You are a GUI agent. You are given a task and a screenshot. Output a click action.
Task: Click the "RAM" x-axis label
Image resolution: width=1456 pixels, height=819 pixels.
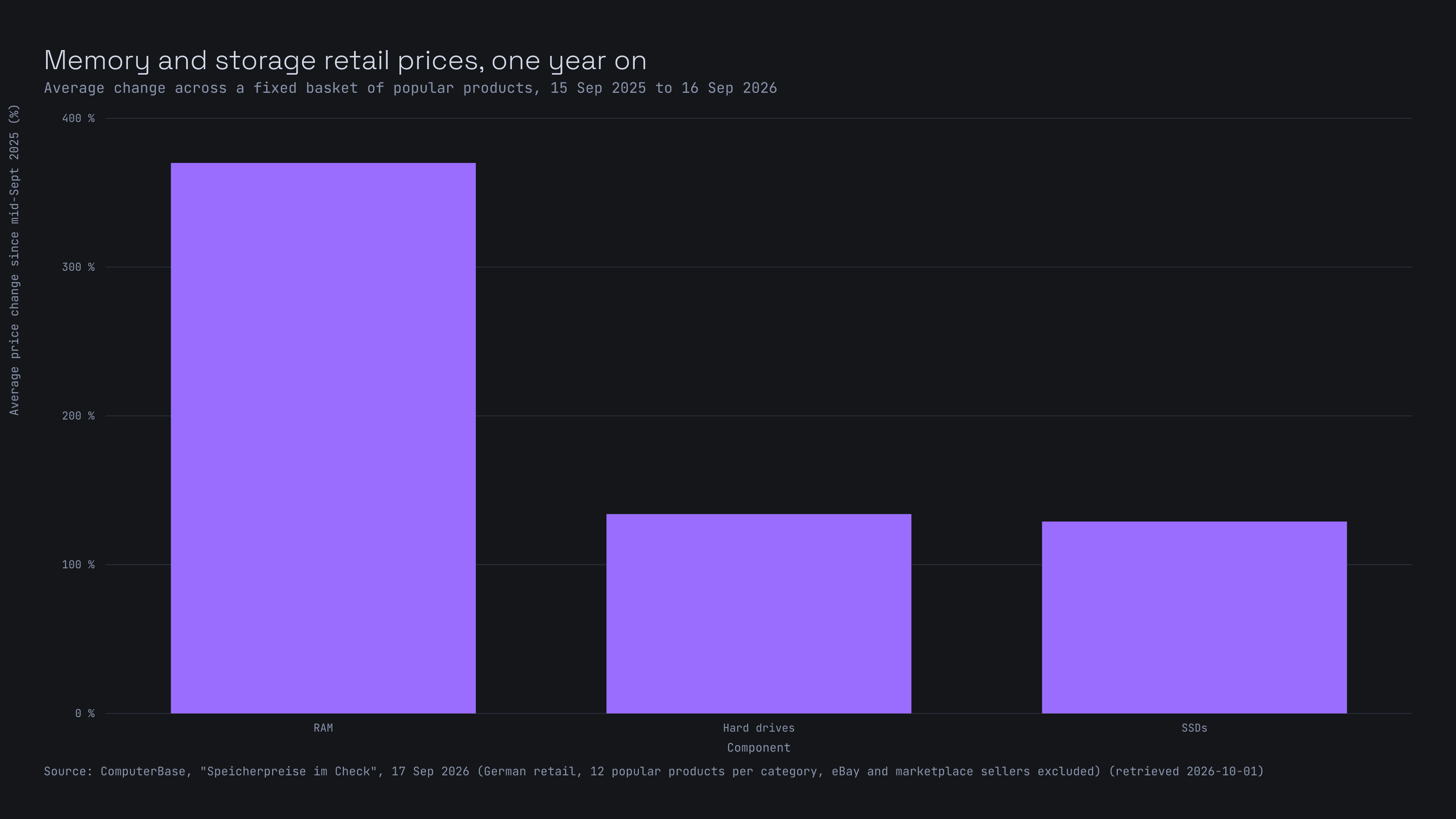pos(324,728)
